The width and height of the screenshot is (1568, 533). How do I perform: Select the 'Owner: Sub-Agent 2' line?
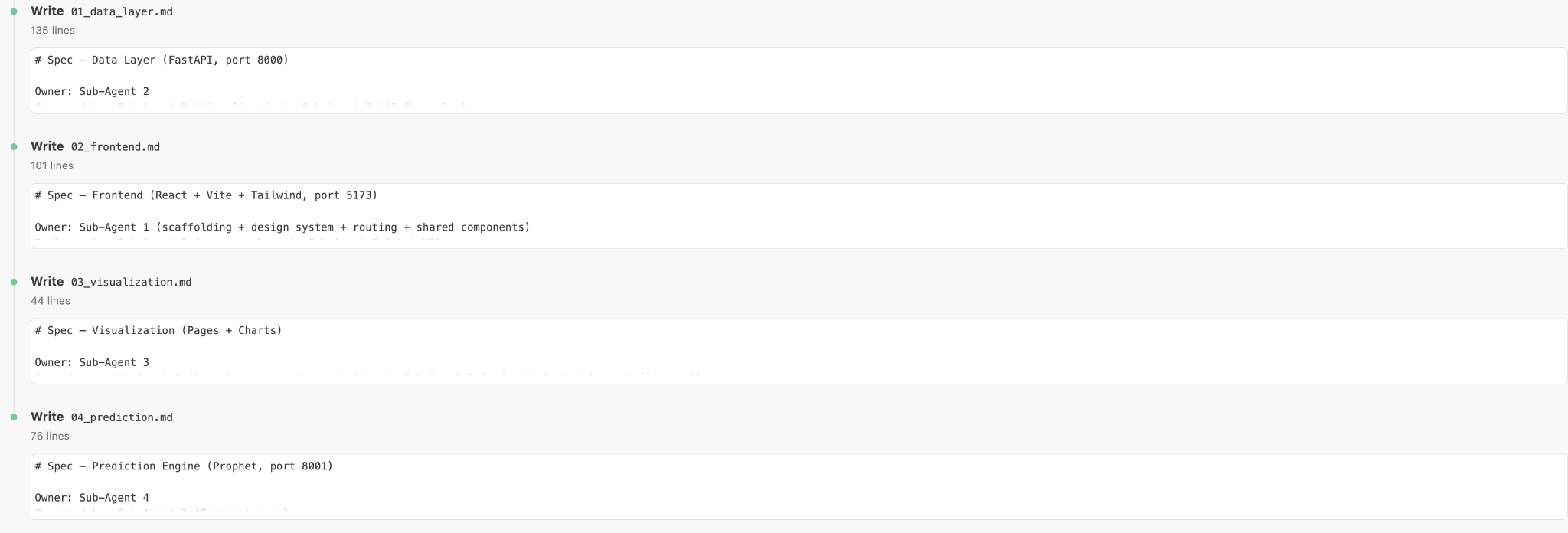pos(92,91)
